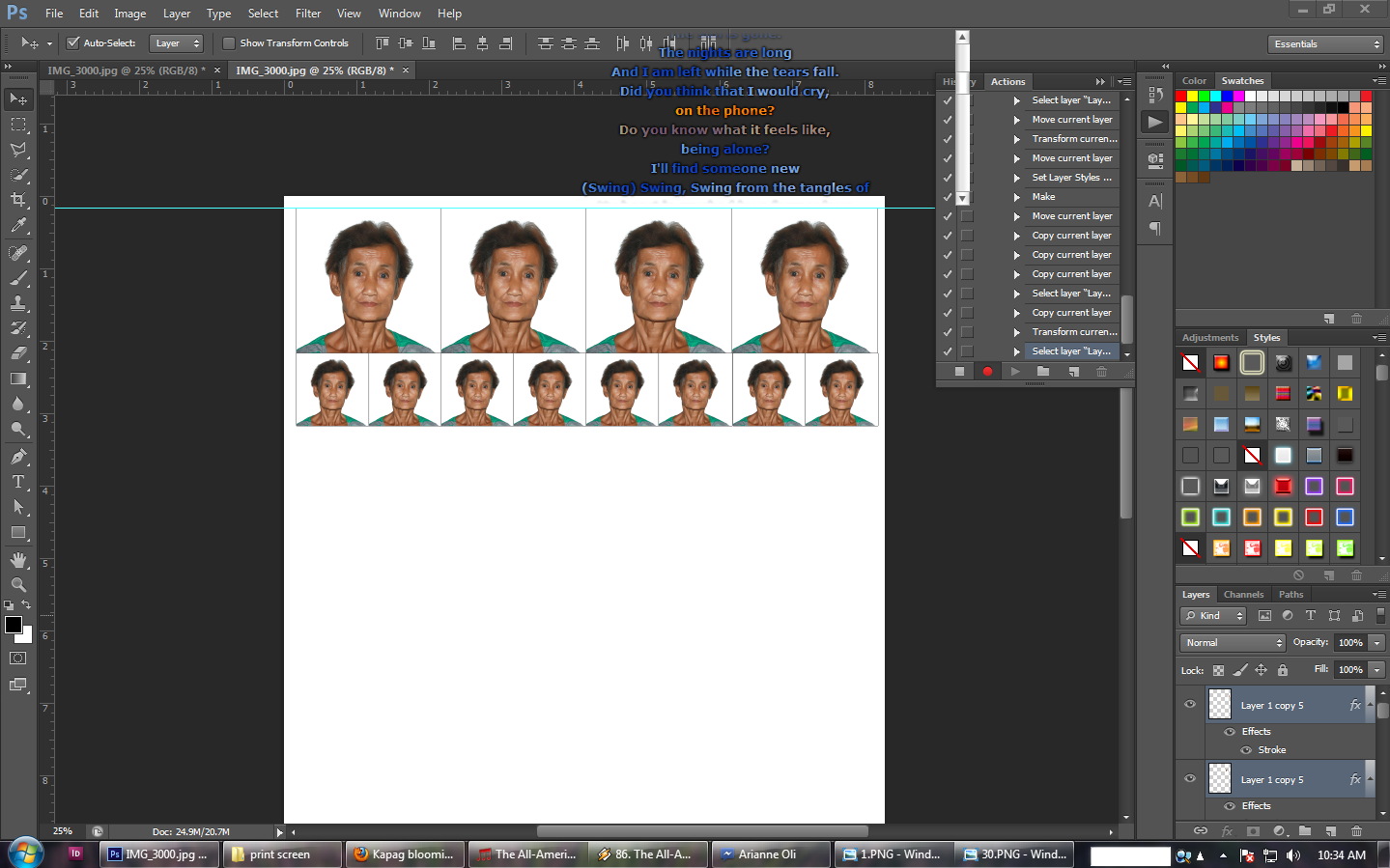Open the Kind filter dropdown in Layers panel

coord(1212,615)
